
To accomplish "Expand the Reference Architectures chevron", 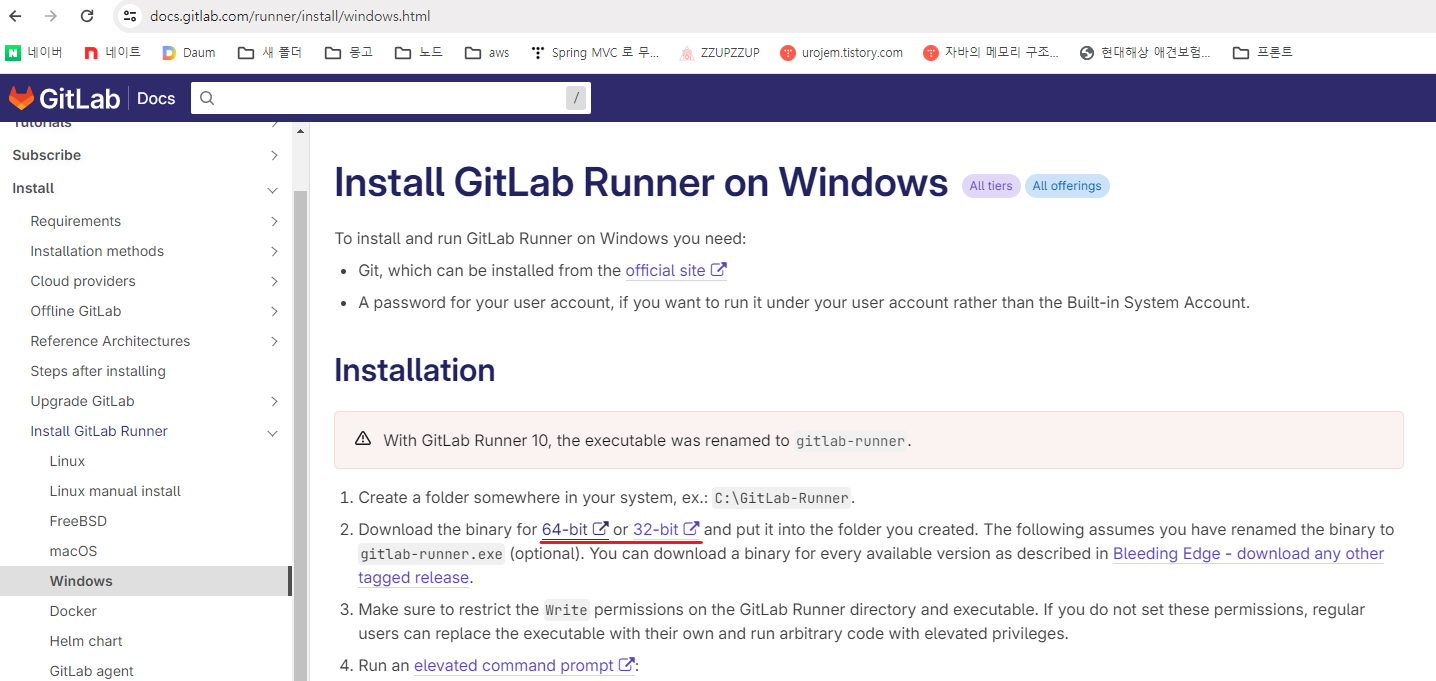I will 274,341.
